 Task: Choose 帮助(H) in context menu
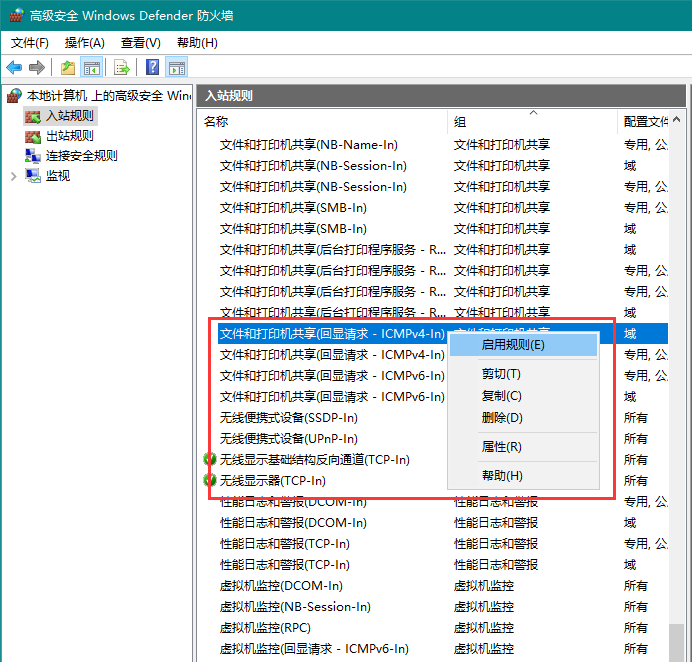523,475
